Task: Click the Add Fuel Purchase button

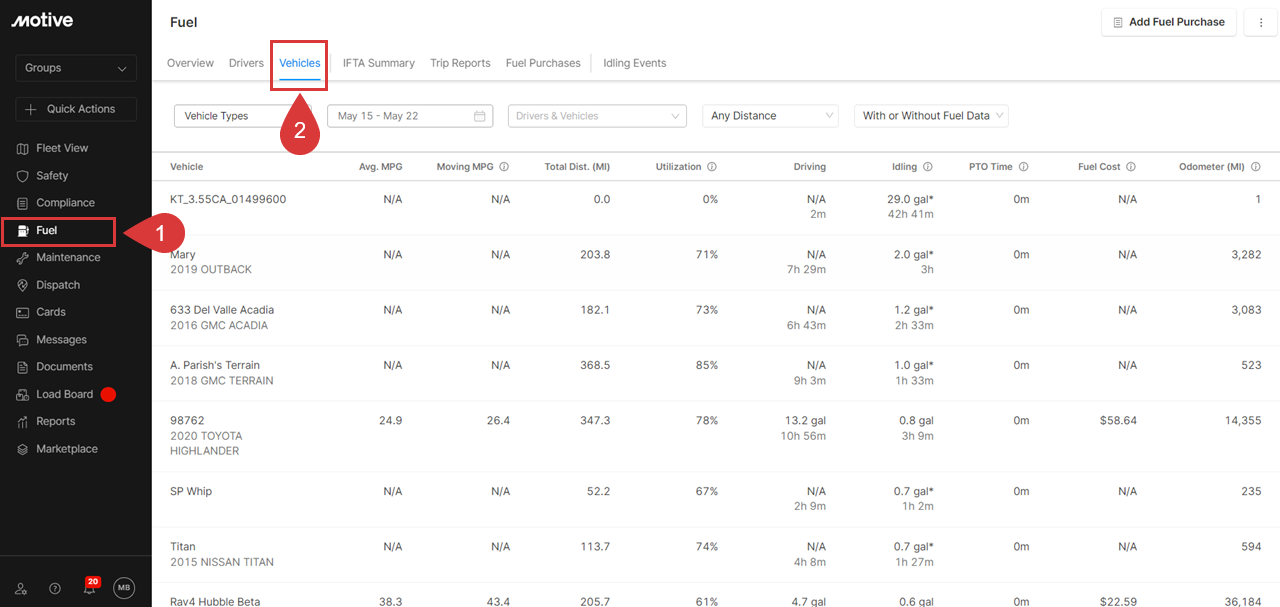Action: pyautogui.click(x=1168, y=22)
